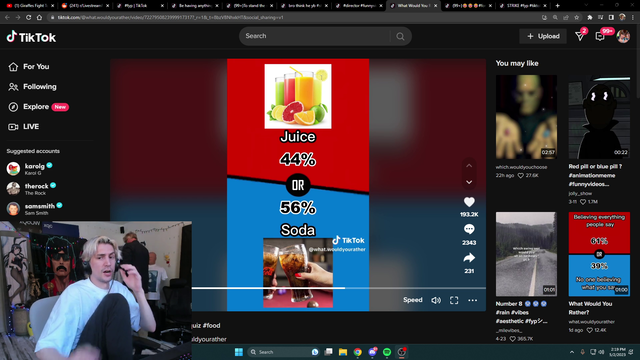Viewport: 640px width, 360px height.
Task: Open the profile avatar menu
Action: [x=623, y=36]
